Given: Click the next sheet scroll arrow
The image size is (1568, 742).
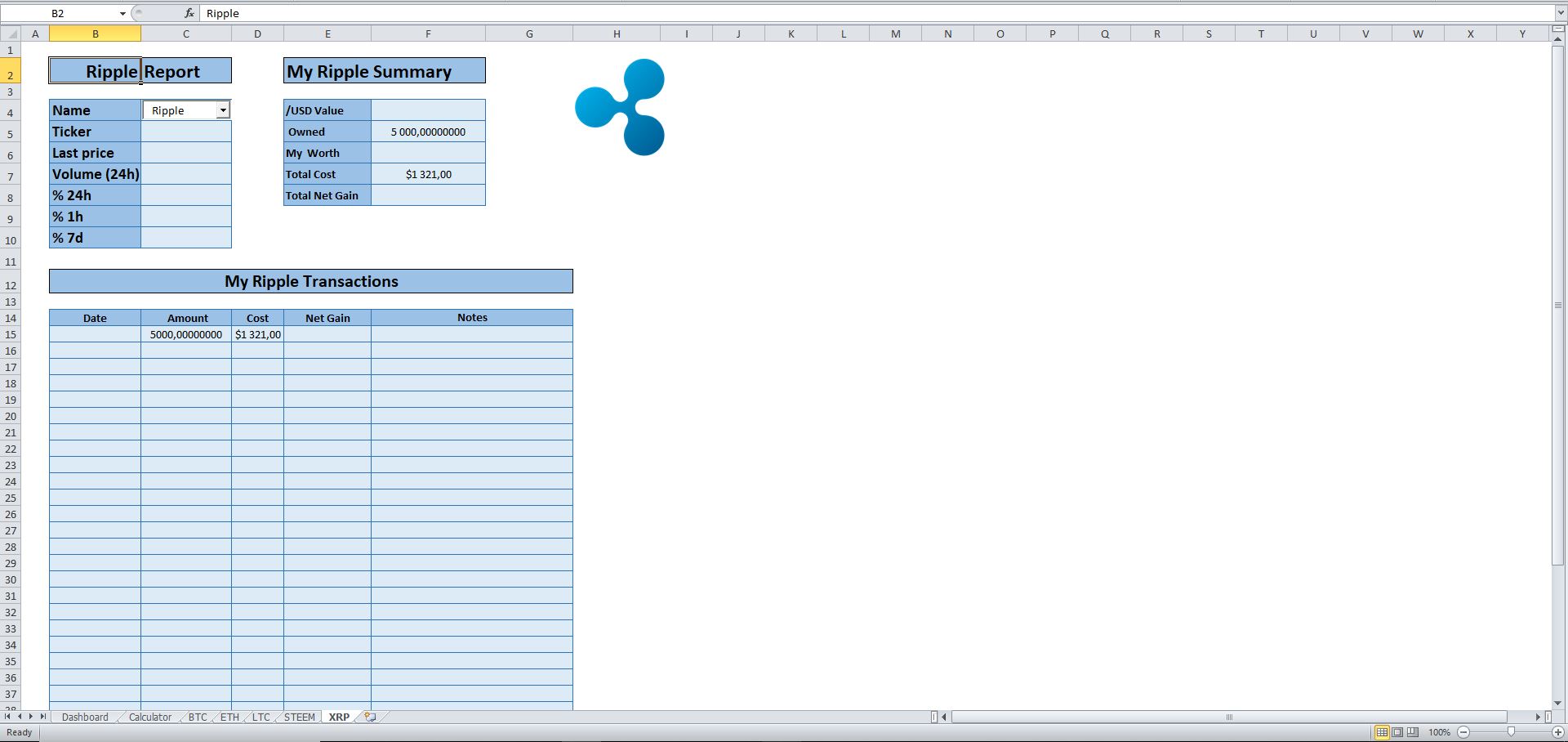Looking at the screenshot, I should 30,717.
